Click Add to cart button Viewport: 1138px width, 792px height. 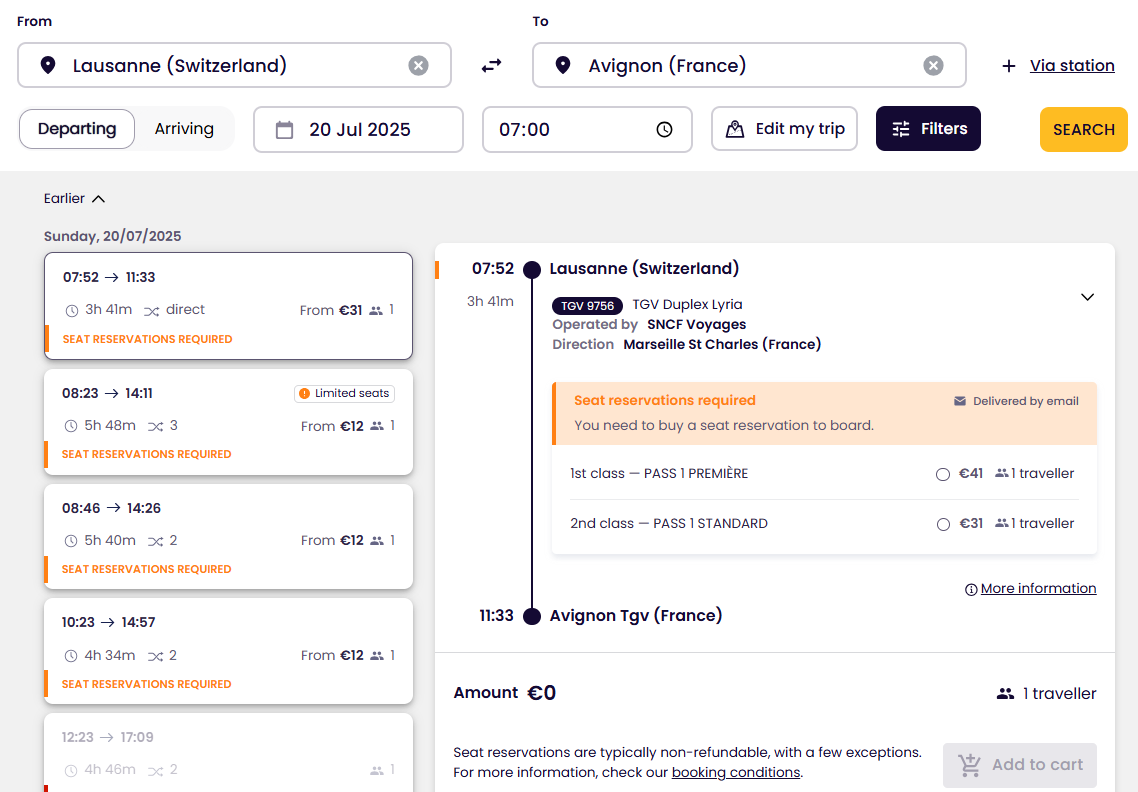(x=1020, y=764)
